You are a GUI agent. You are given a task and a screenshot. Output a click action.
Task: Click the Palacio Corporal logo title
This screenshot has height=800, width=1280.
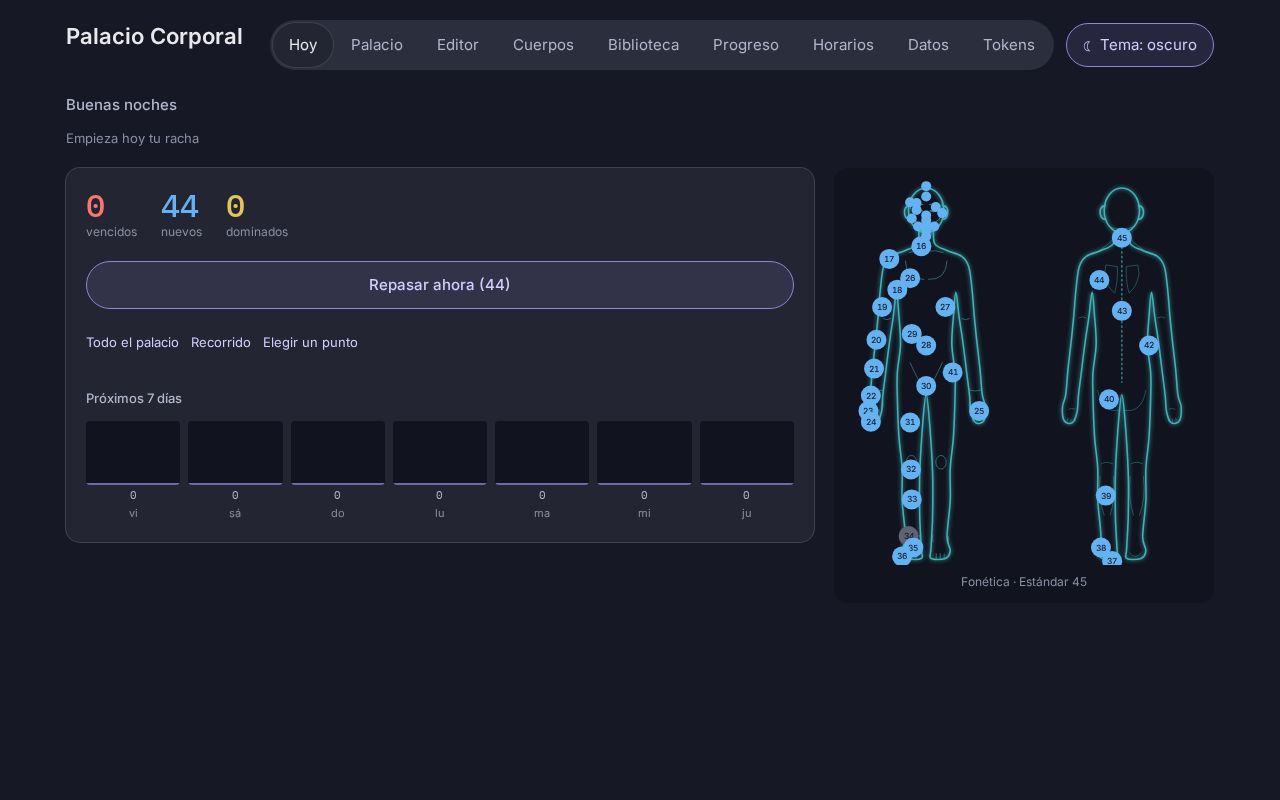click(x=154, y=36)
